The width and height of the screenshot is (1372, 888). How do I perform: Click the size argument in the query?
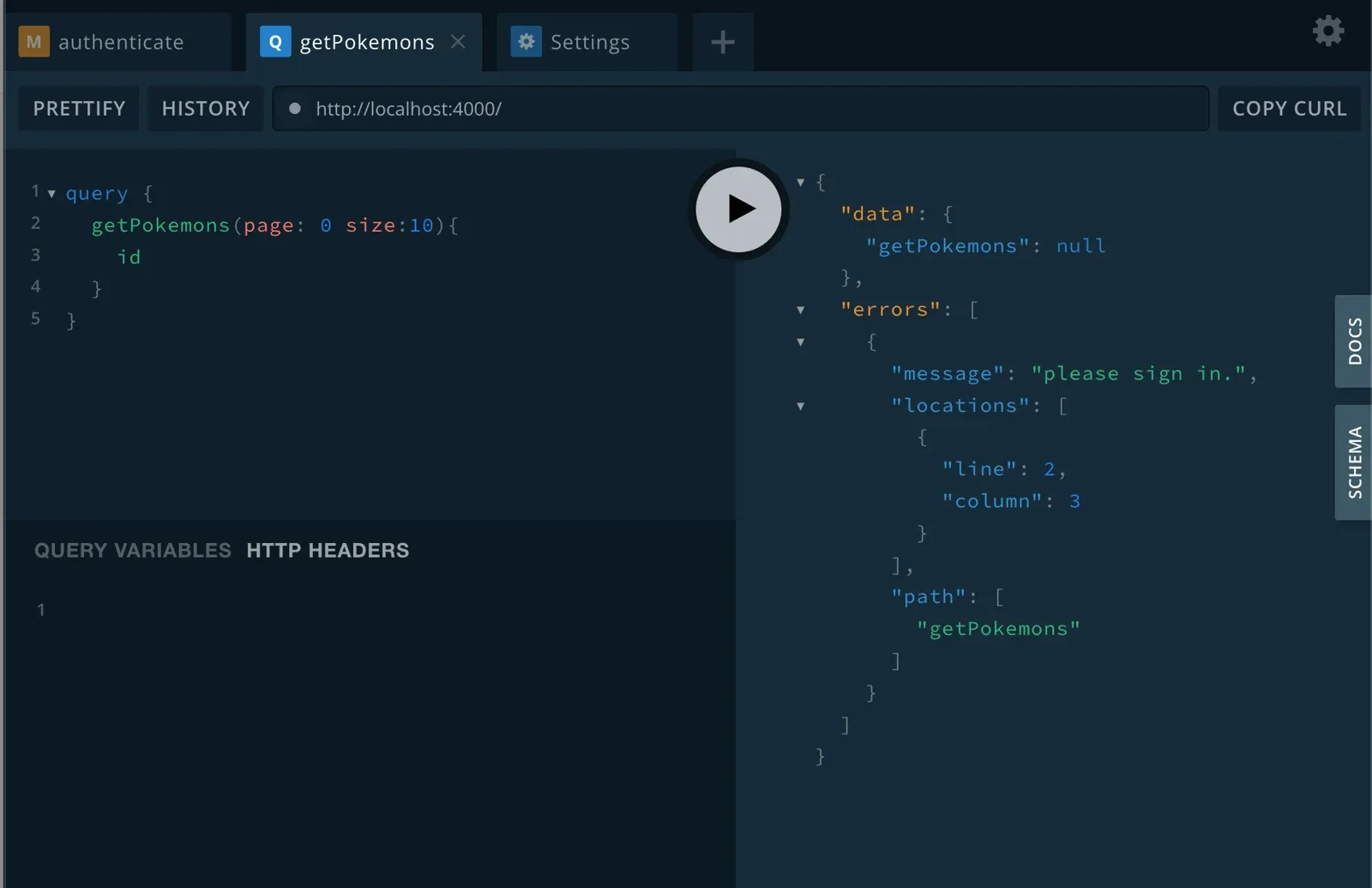370,226
